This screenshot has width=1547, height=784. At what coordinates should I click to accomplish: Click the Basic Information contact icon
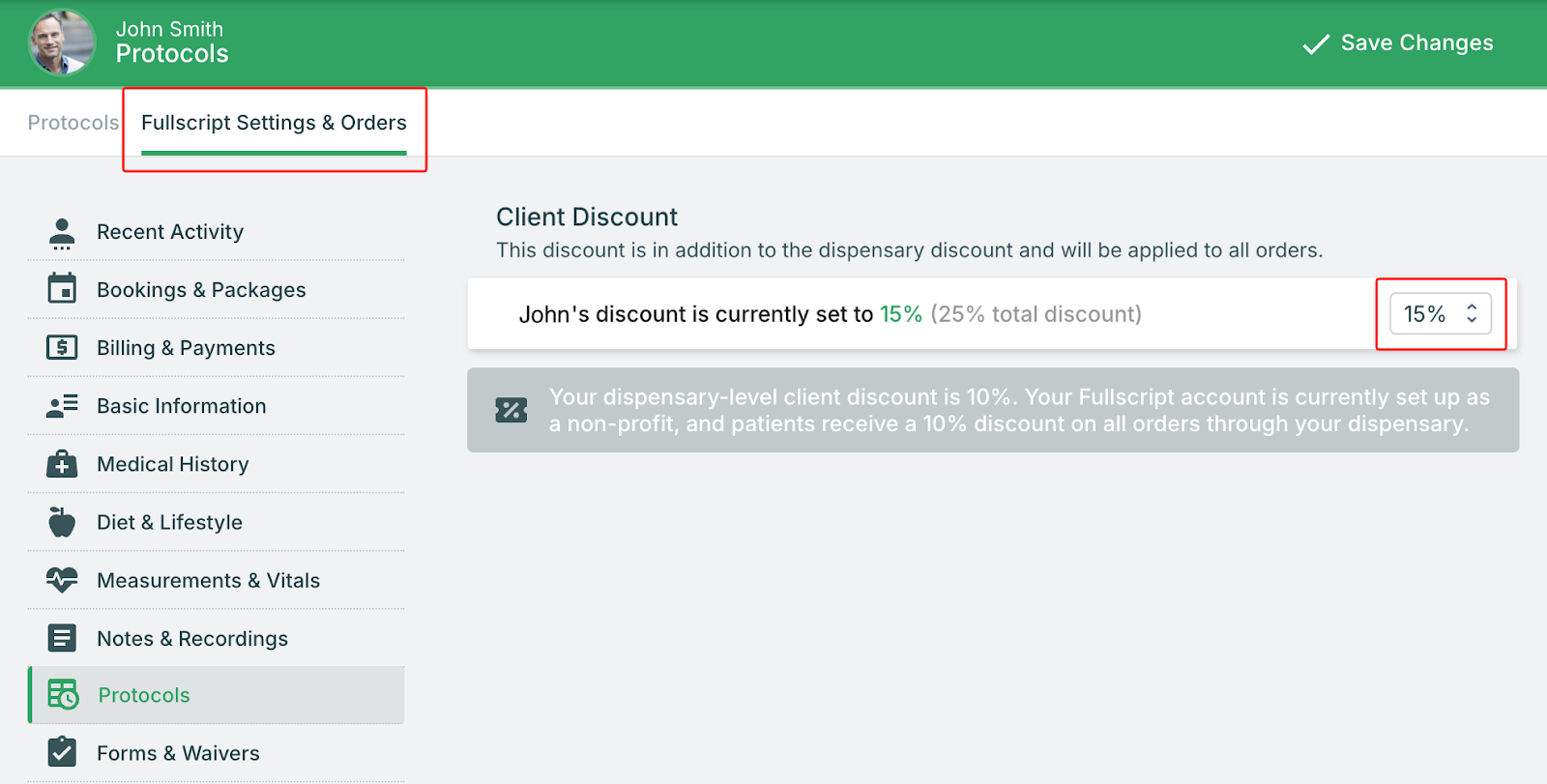tap(62, 406)
